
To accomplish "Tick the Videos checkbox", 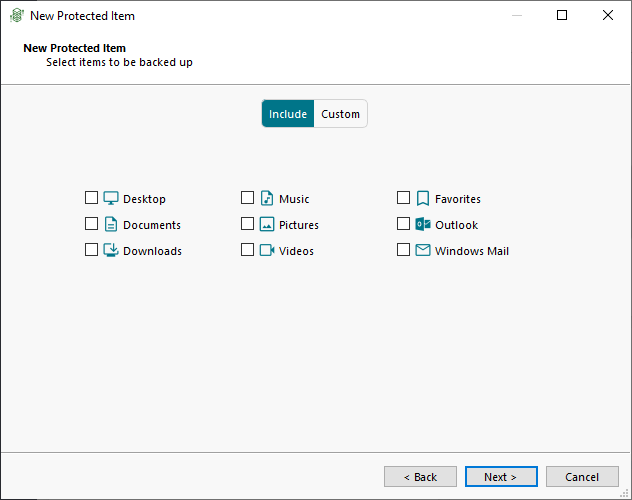I will (247, 250).
